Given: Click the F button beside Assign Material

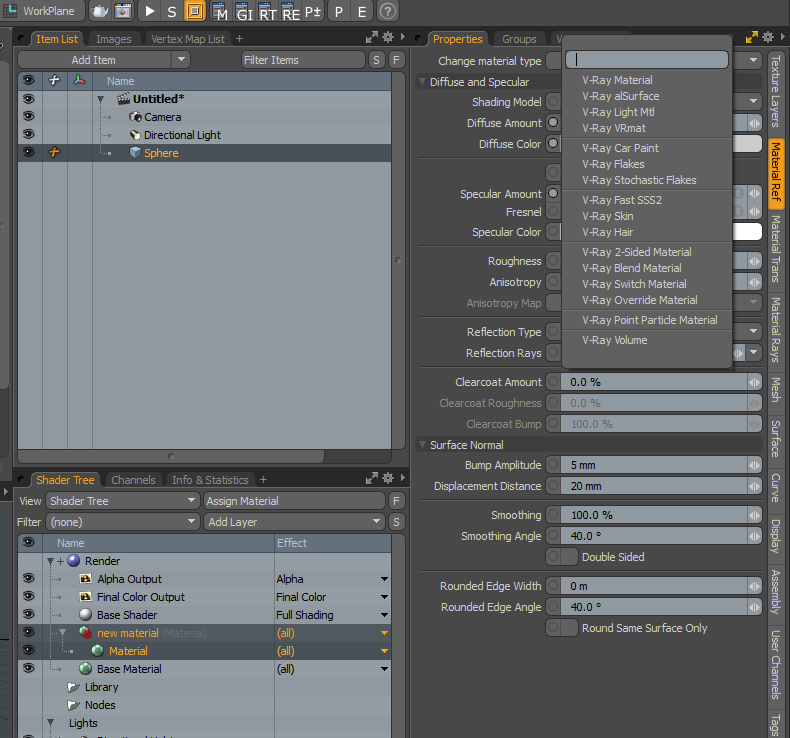Looking at the screenshot, I should coord(396,501).
